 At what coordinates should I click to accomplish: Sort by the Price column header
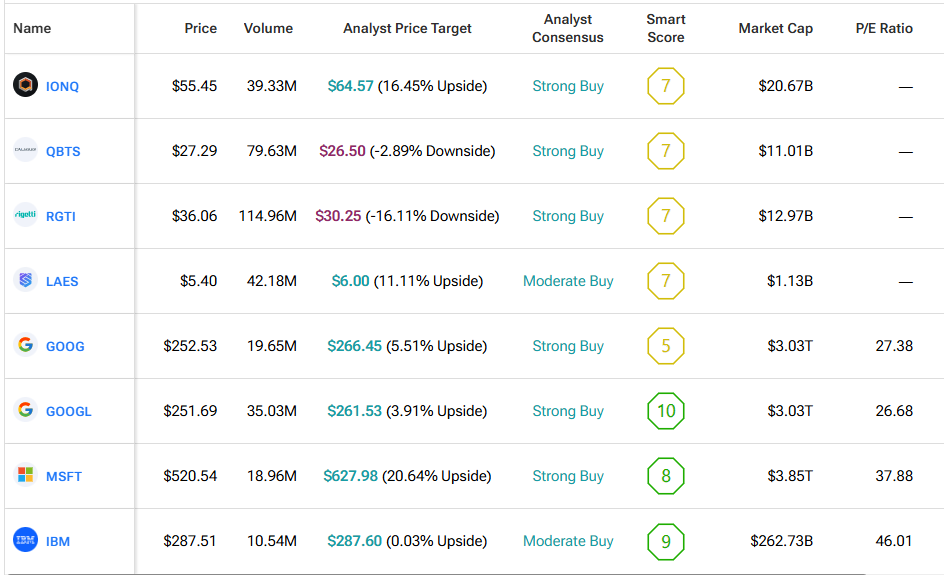(x=200, y=28)
